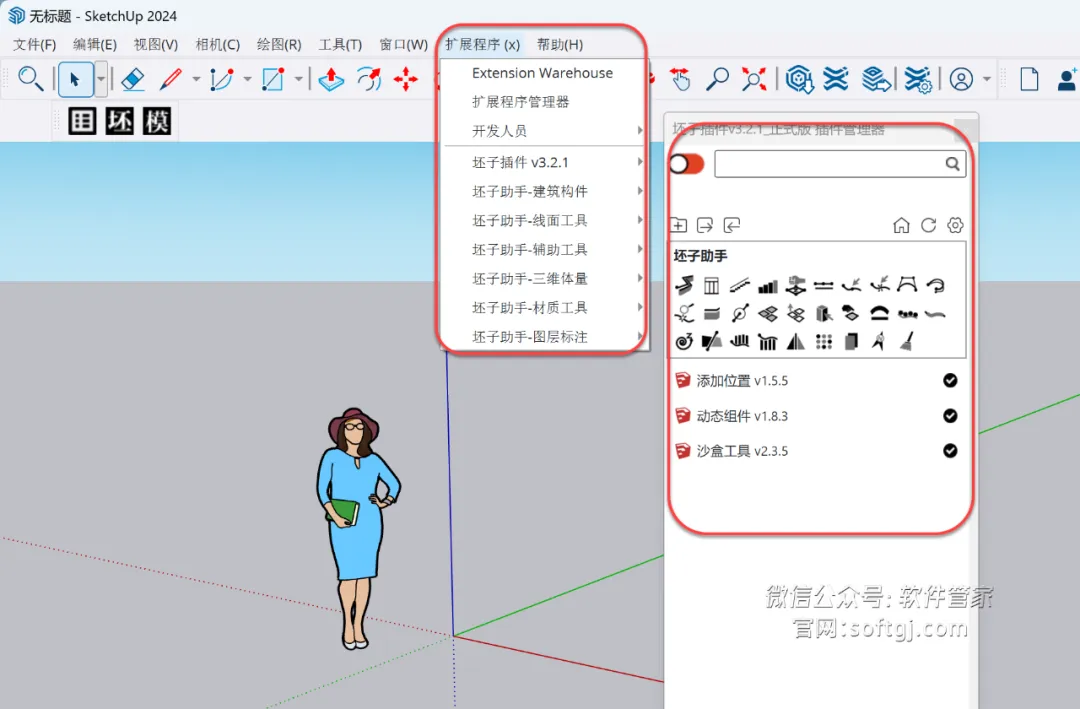Toggle the red switch in plugin manager

[x=687, y=164]
